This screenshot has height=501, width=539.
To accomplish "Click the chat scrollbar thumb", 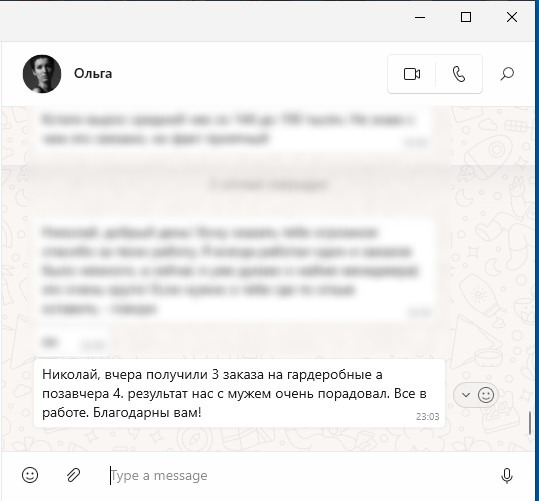I will pos(530,423).
